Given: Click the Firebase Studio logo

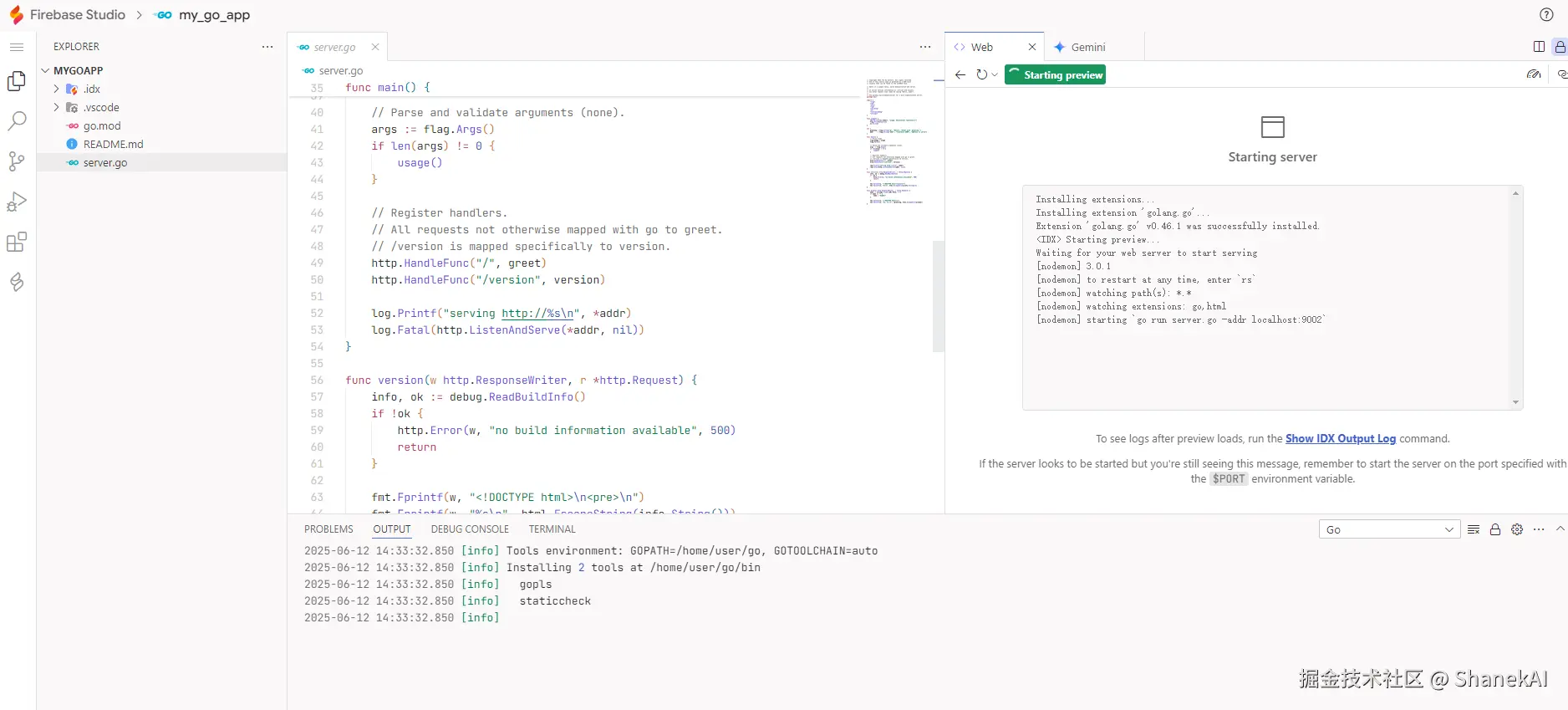Looking at the screenshot, I should [16, 15].
